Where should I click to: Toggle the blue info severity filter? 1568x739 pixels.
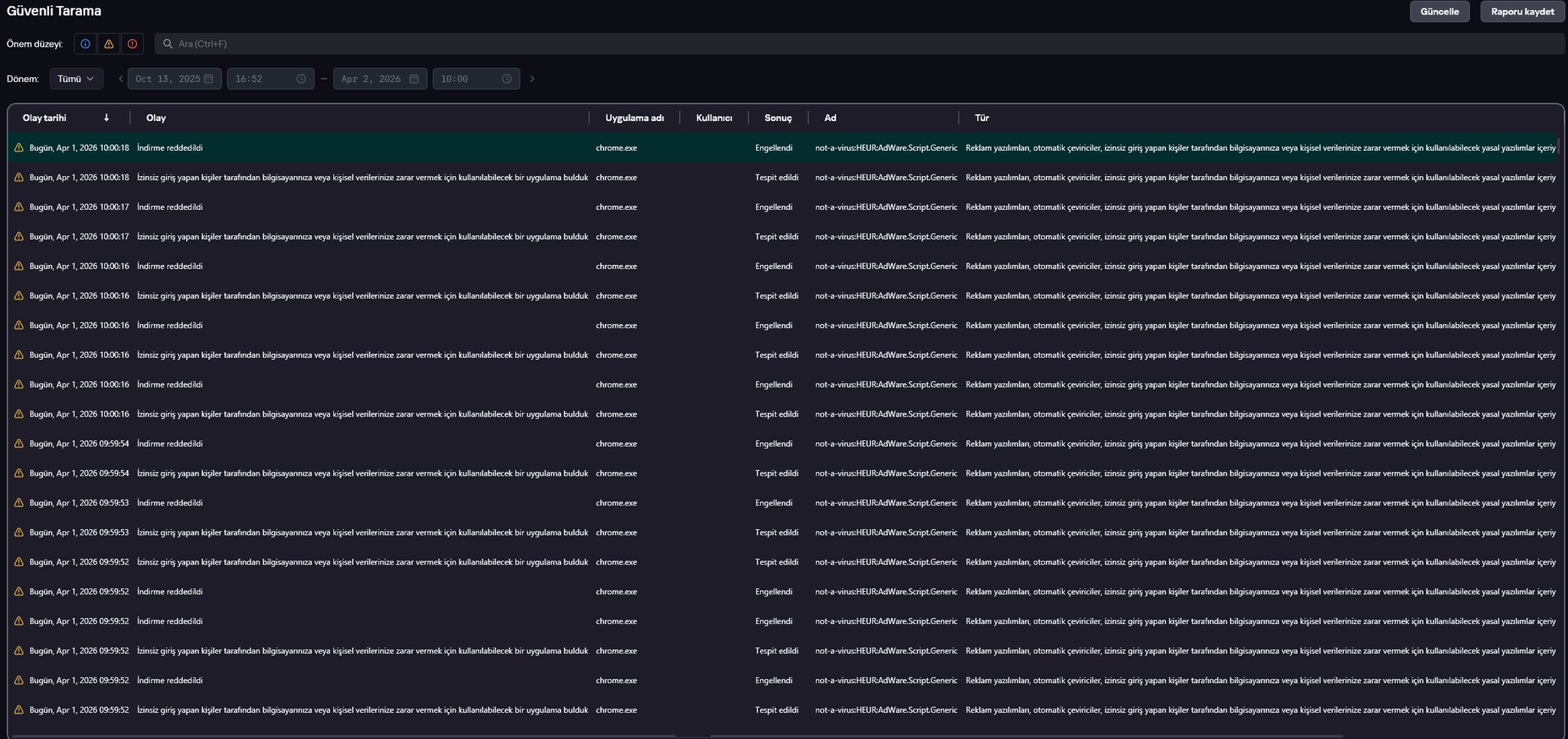85,44
